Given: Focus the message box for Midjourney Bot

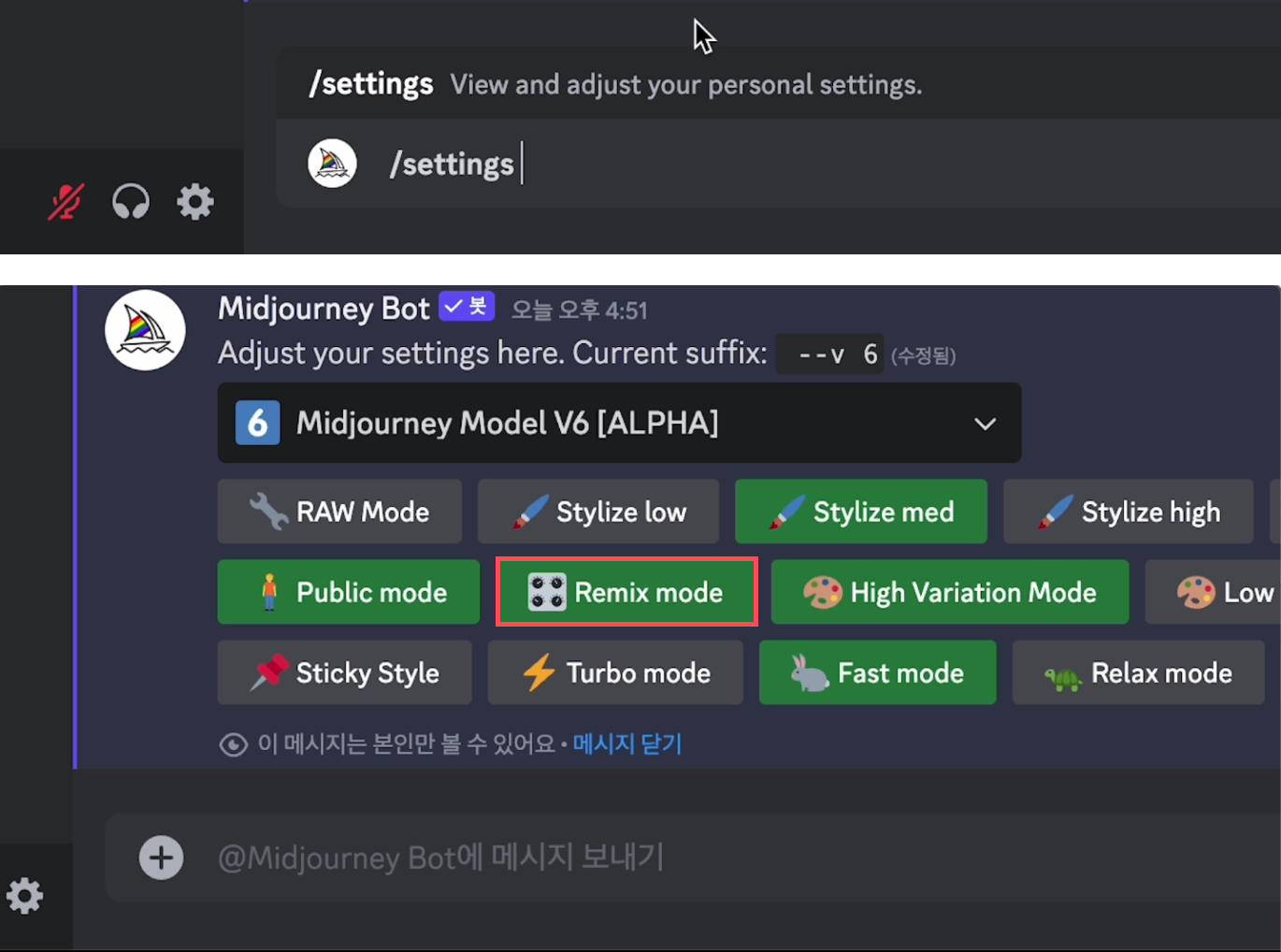Looking at the screenshot, I should (693, 858).
